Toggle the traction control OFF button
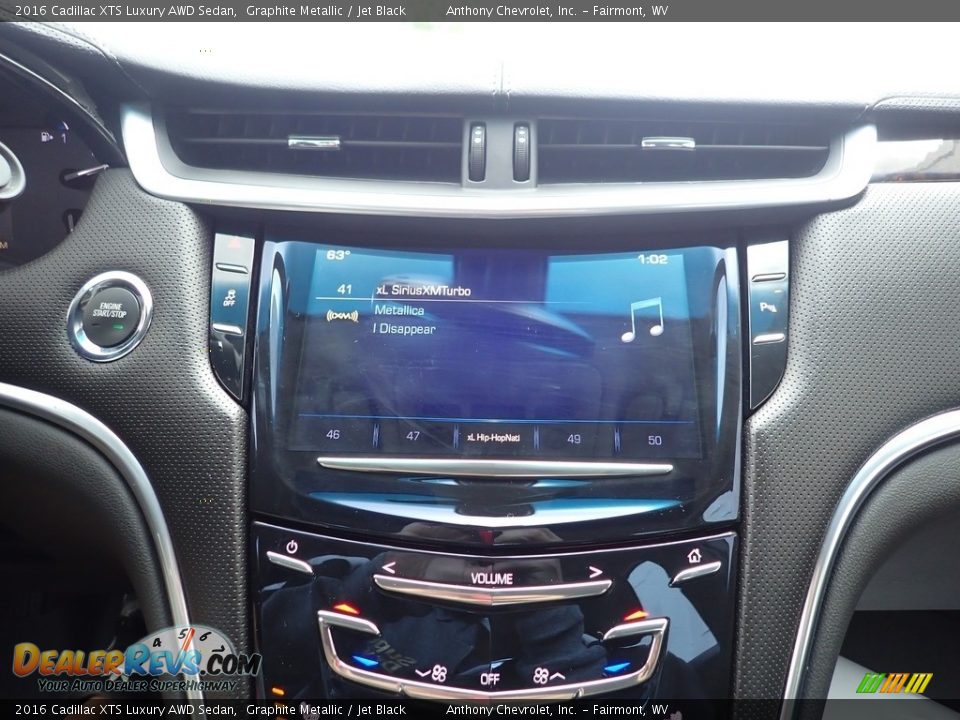960x720 pixels. click(x=230, y=298)
